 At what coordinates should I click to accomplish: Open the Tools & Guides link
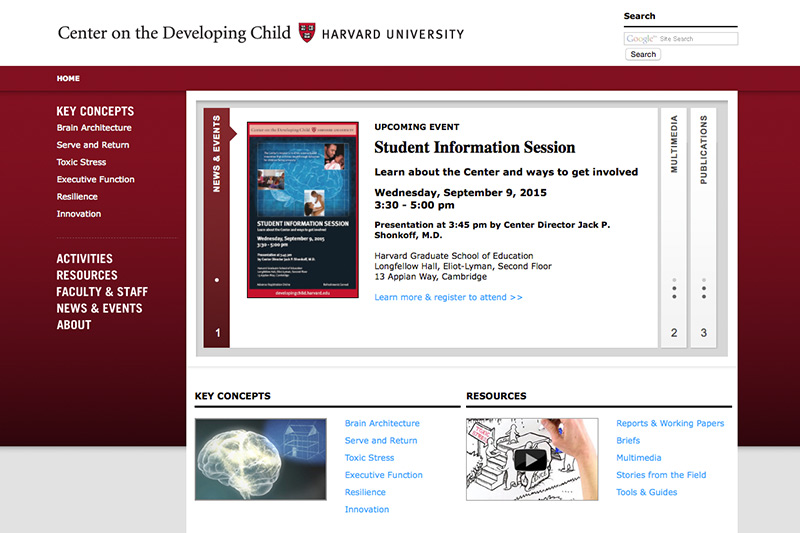(x=646, y=493)
